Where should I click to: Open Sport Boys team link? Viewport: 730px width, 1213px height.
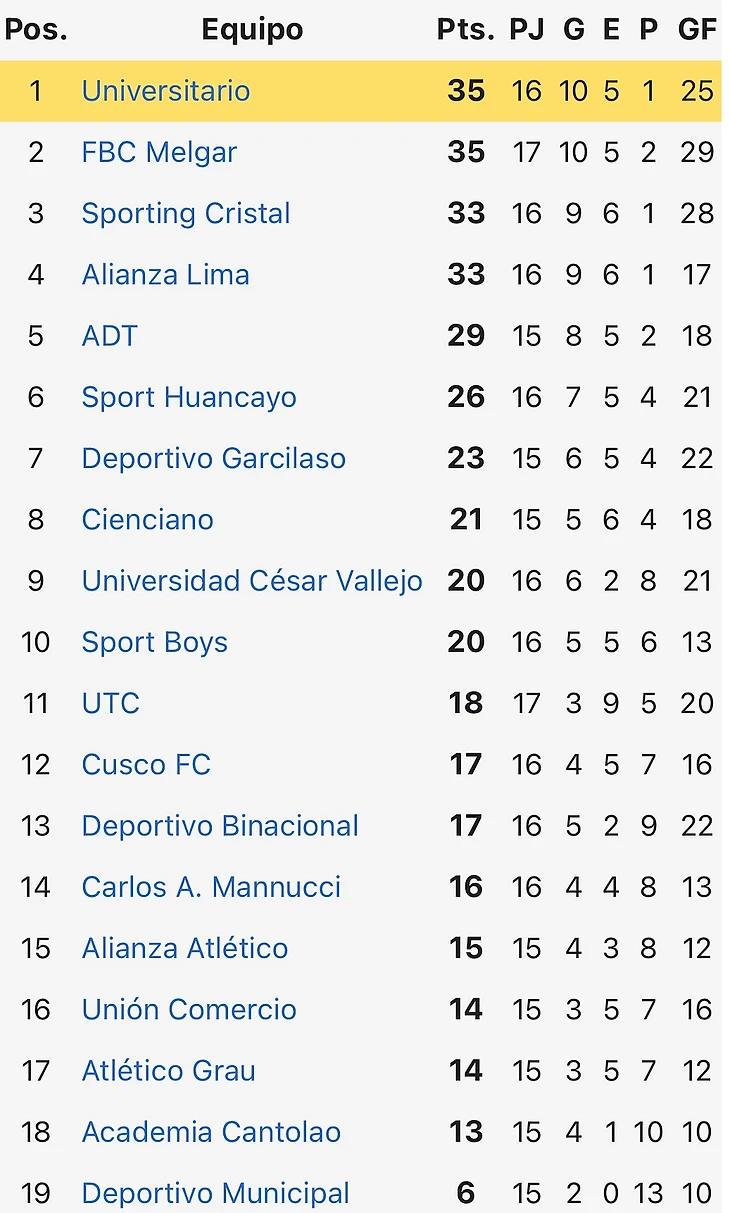tap(155, 642)
